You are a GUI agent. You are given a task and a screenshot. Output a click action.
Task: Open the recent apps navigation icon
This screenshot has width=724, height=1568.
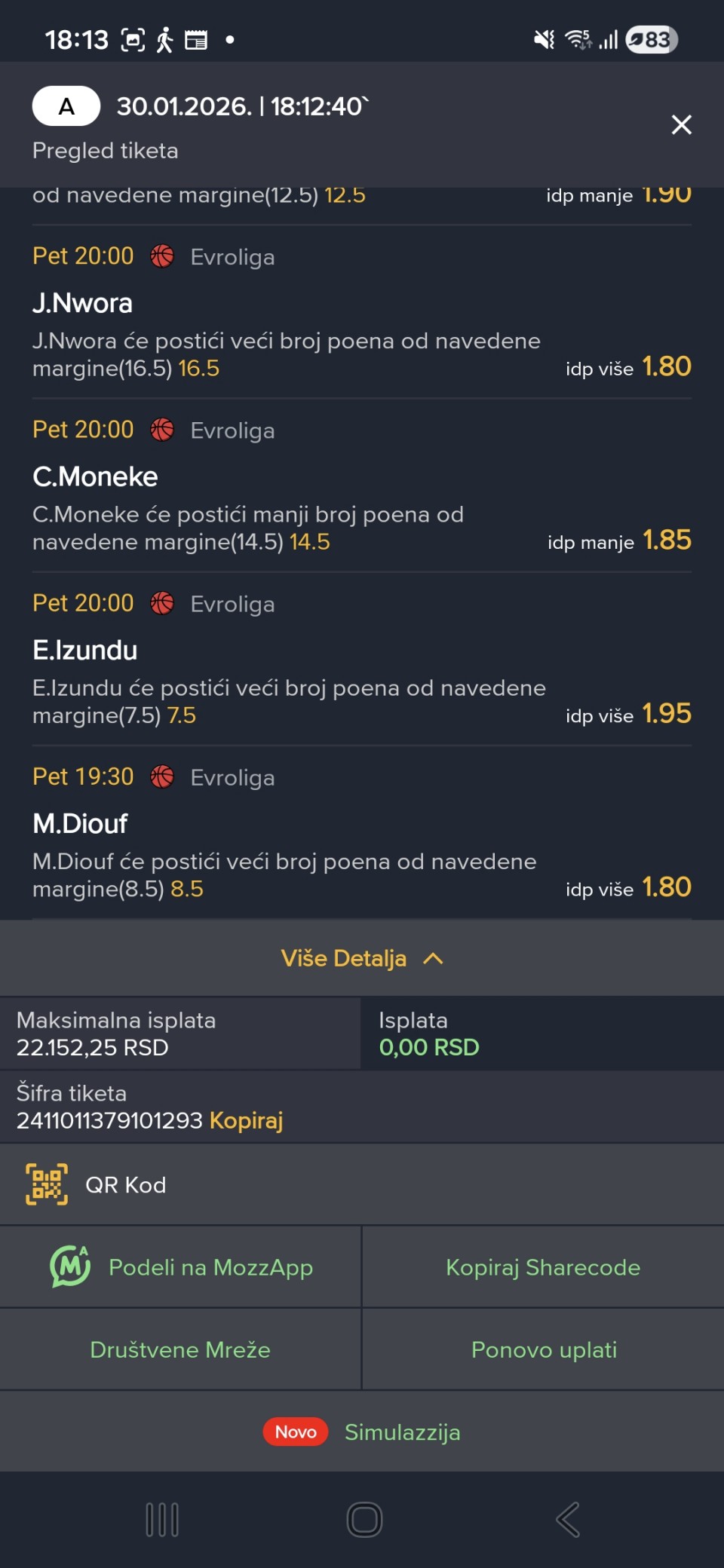162,1519
